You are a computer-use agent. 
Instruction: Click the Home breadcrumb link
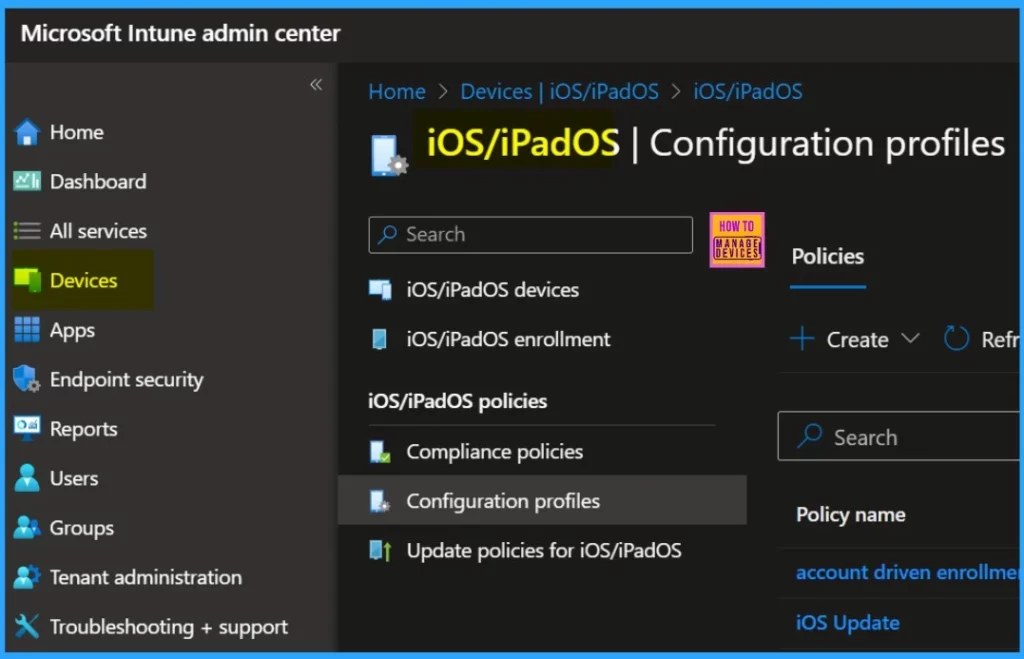[x=397, y=91]
